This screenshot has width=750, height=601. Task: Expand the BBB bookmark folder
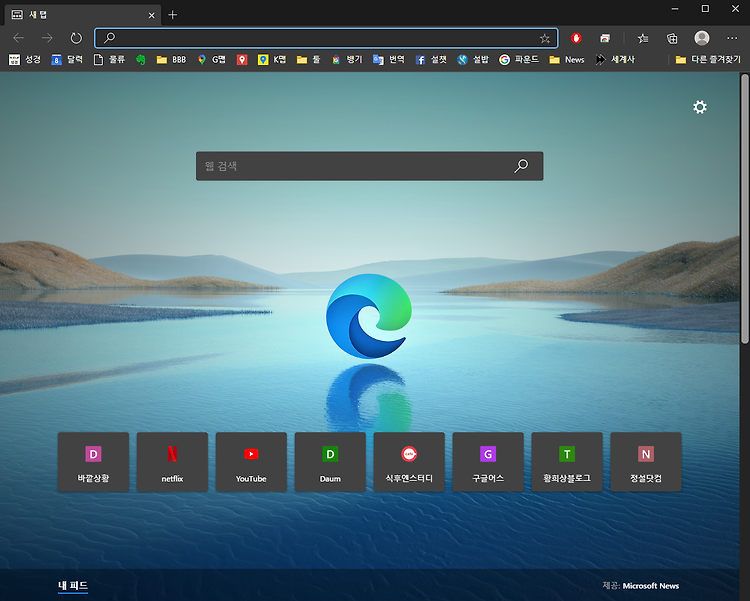click(x=171, y=59)
